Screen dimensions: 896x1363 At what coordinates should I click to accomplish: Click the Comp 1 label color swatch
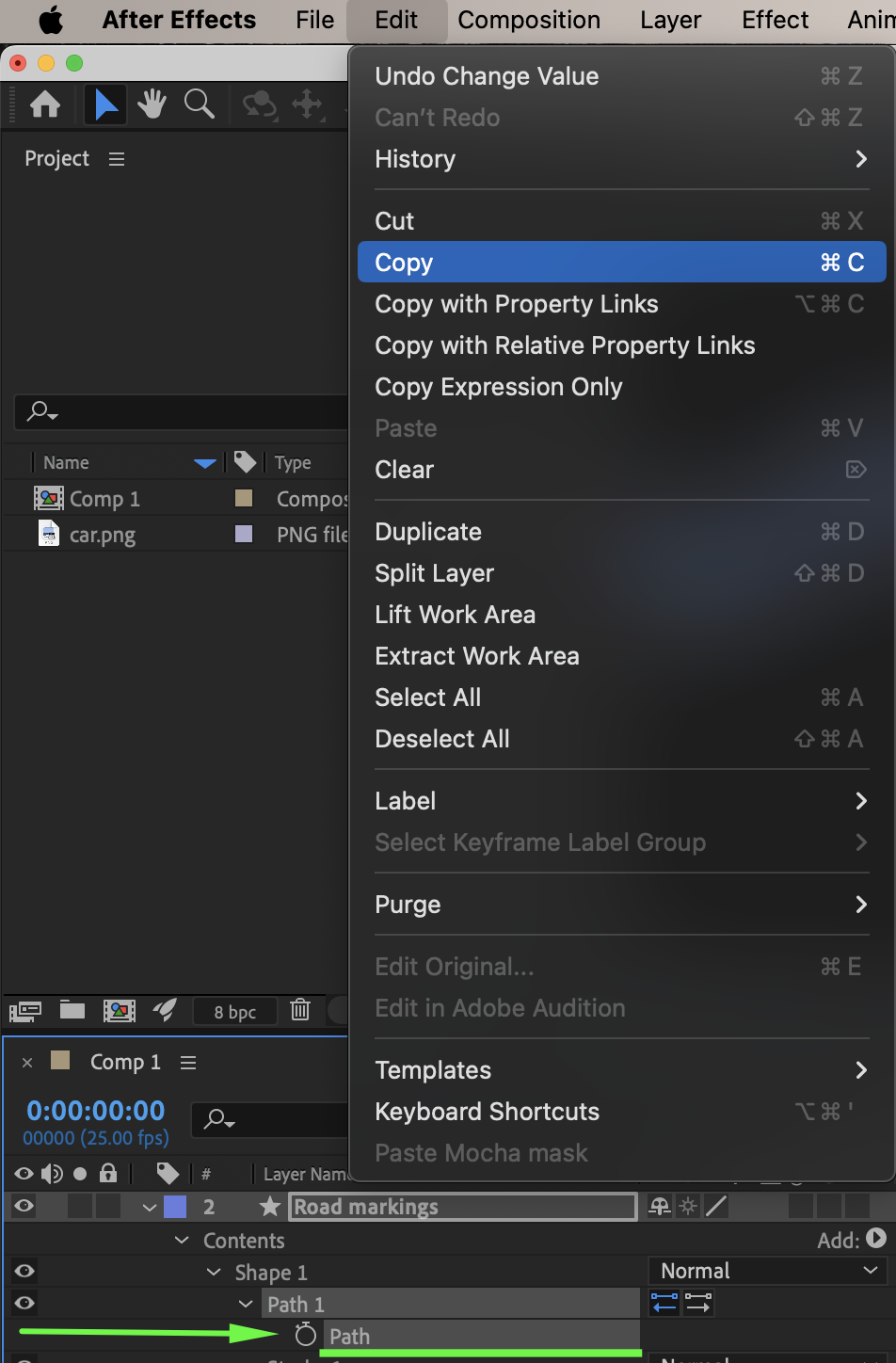tap(244, 498)
